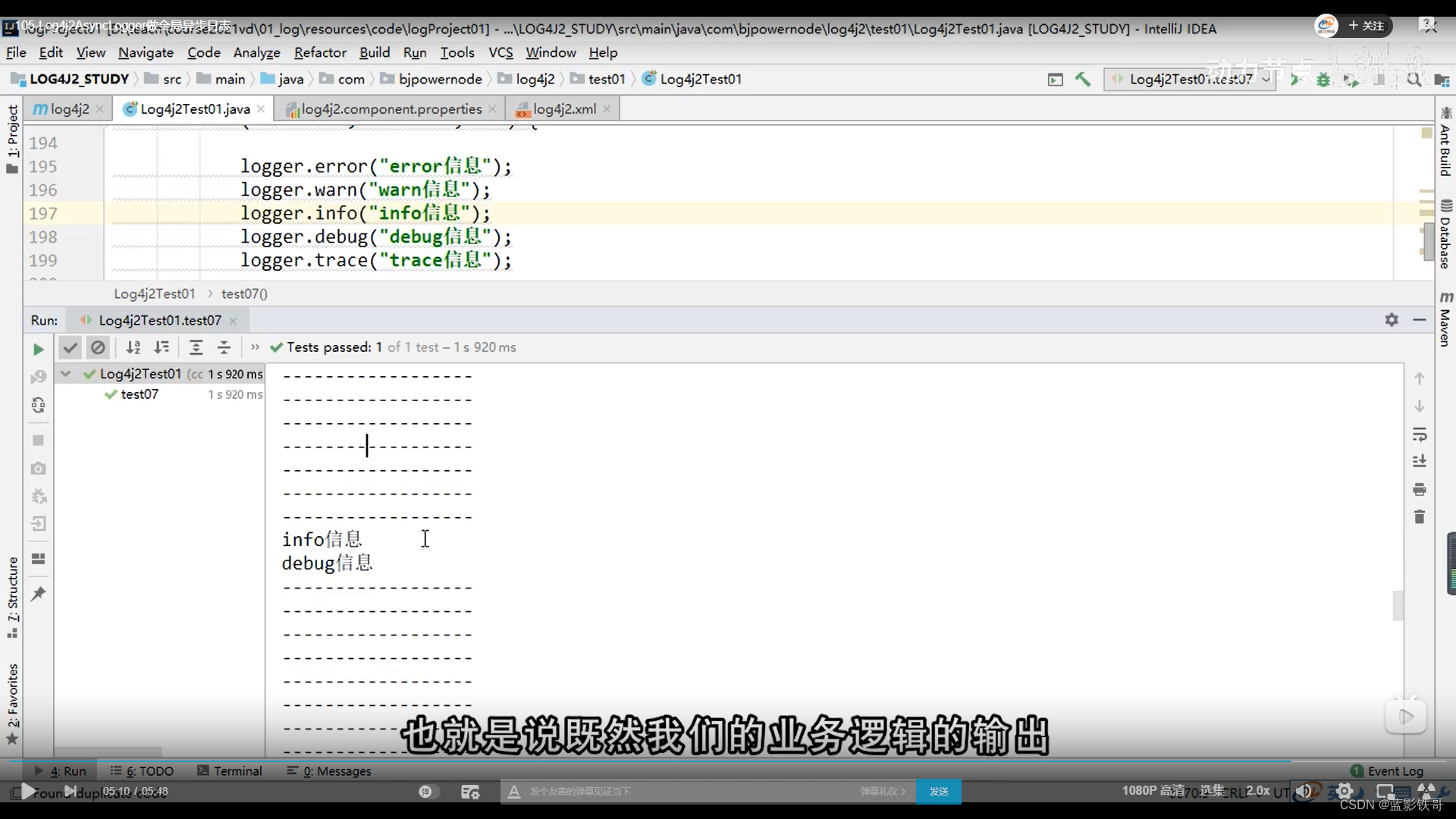Toggle auto-test rerun icon
This screenshot has width=1456, height=819.
pos(39,405)
